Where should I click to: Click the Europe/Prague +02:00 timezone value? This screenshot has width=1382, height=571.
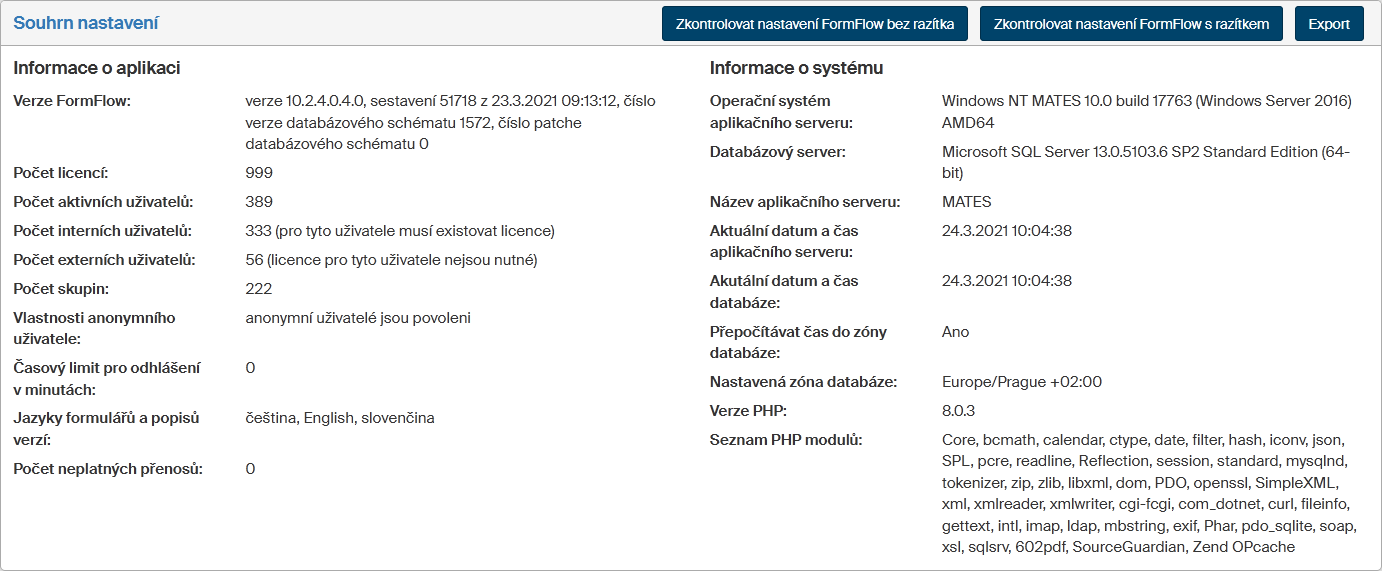pyautogui.click(x=1022, y=382)
